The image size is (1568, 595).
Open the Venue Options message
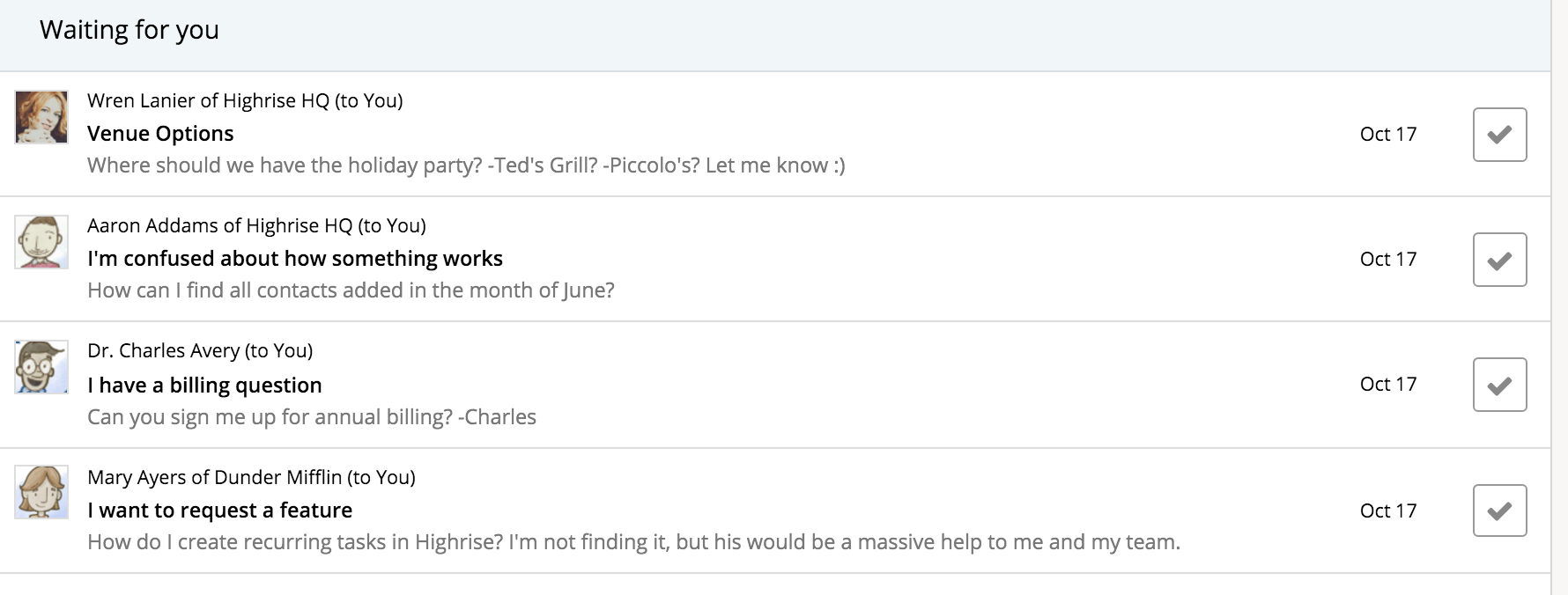tap(160, 134)
